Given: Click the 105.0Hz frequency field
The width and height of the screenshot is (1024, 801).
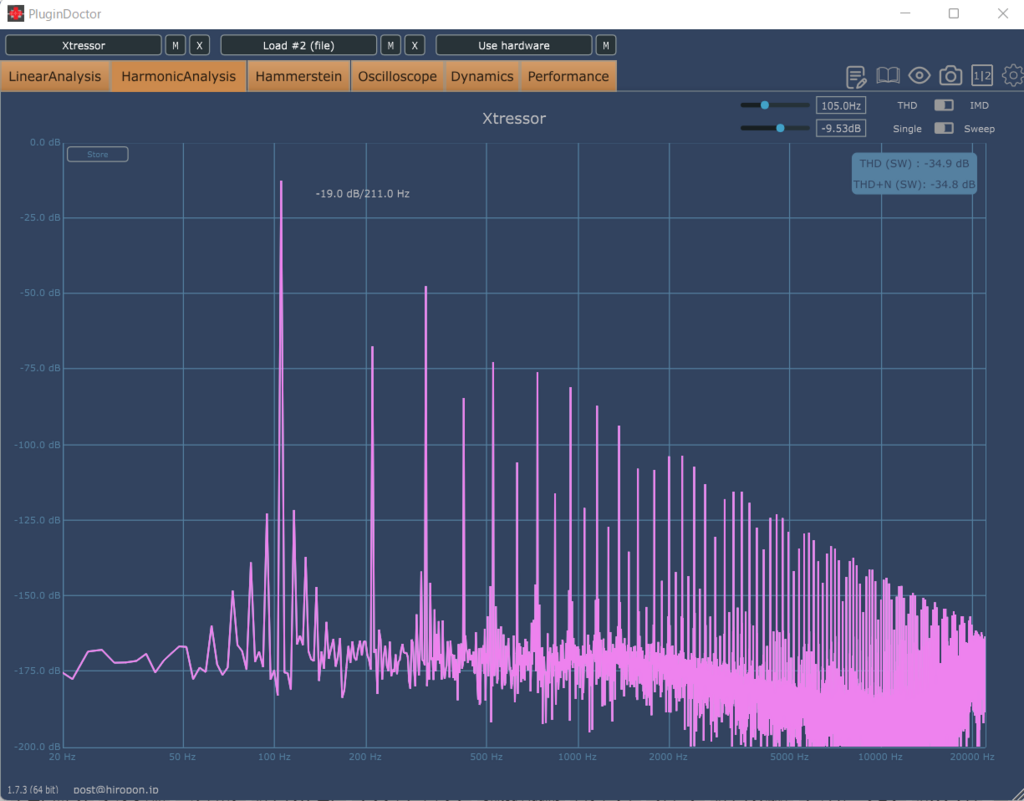Looking at the screenshot, I should [840, 105].
